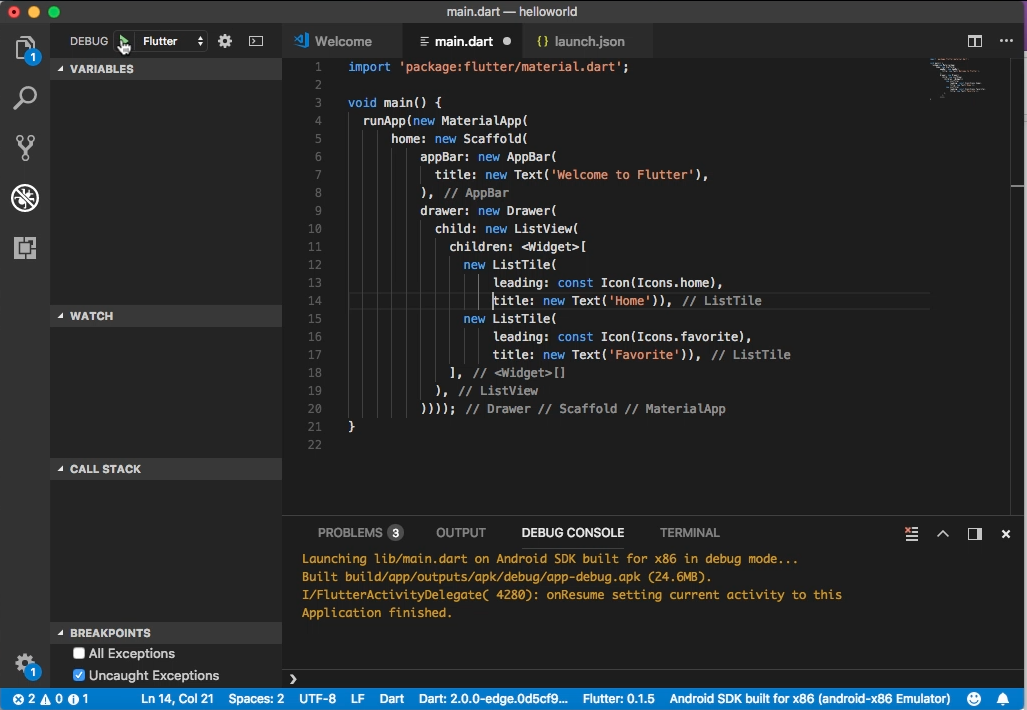Change the end-of-line sequence via LF

[358, 699]
